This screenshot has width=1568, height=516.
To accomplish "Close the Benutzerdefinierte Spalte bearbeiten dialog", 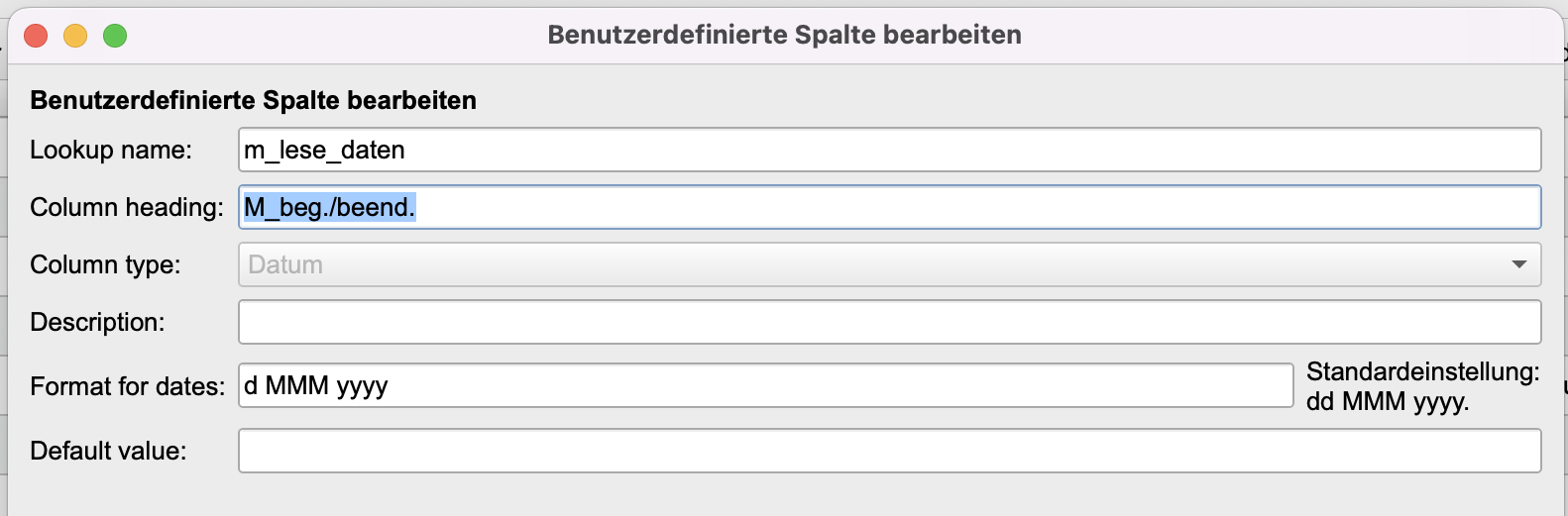I will tap(36, 36).
